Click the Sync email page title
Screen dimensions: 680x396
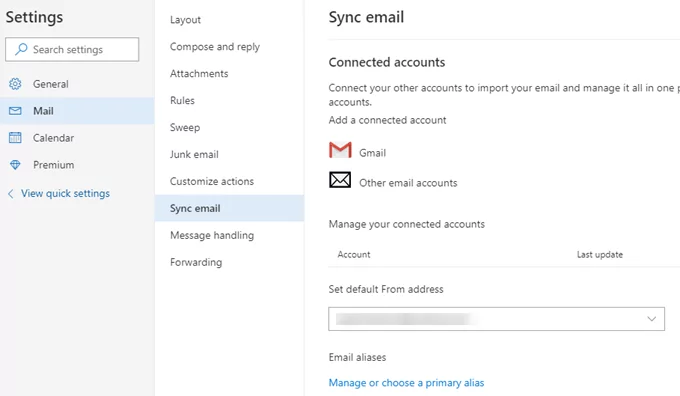[366, 17]
